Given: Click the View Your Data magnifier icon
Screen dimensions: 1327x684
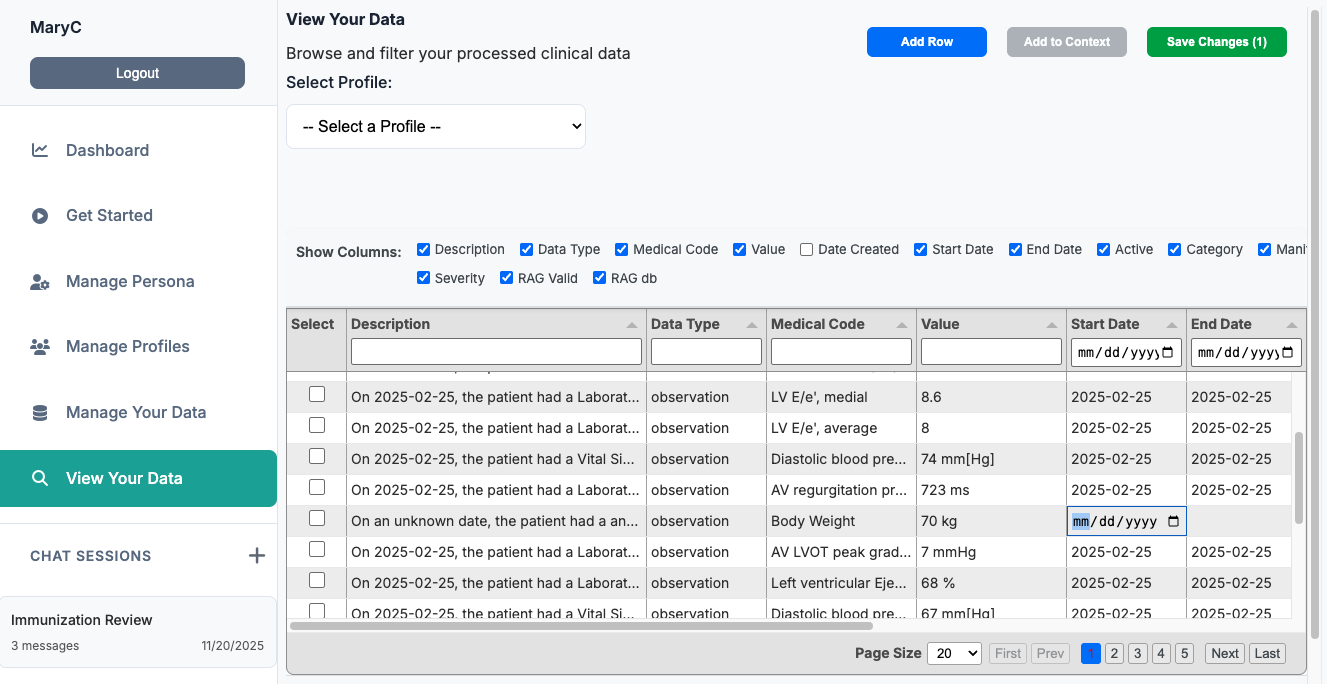Looking at the screenshot, I should coord(40,478).
